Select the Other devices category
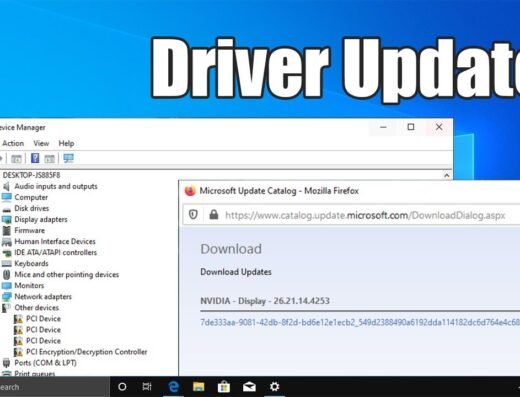The image size is (520, 397). 36,307
